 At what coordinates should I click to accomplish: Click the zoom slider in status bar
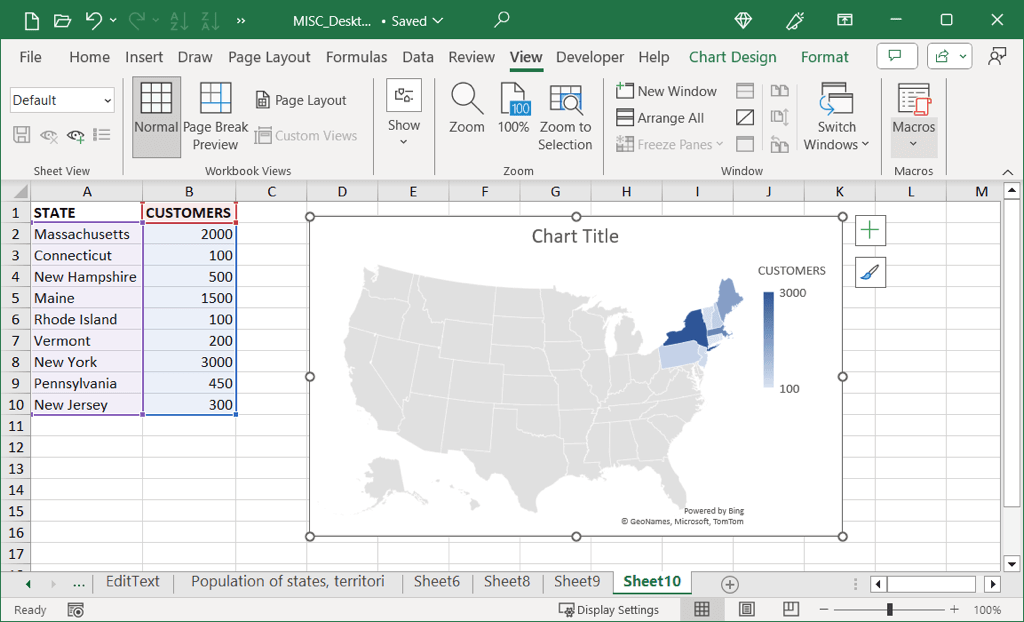coord(889,610)
